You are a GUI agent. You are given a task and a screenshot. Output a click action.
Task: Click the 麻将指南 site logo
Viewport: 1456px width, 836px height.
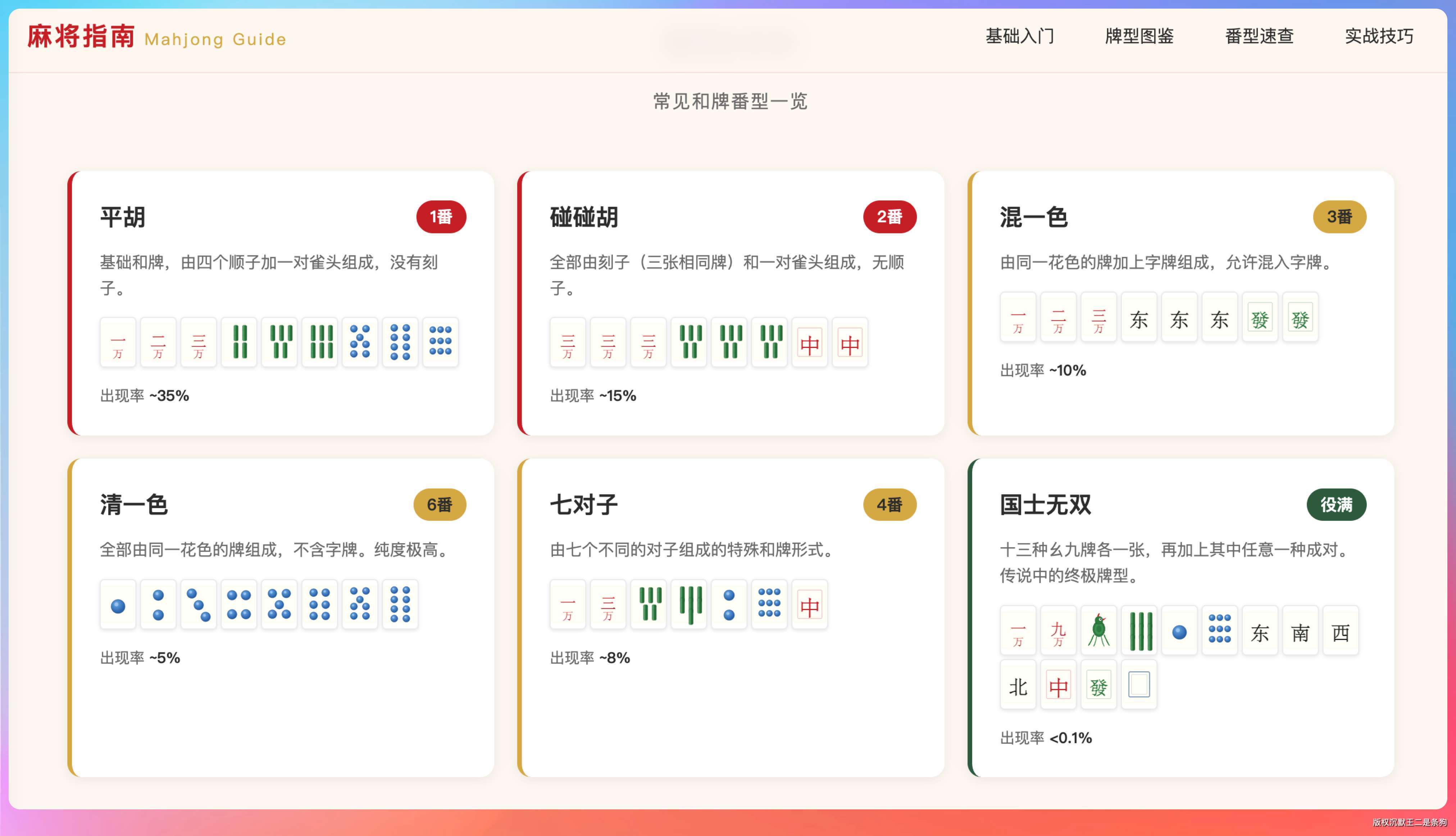(81, 36)
